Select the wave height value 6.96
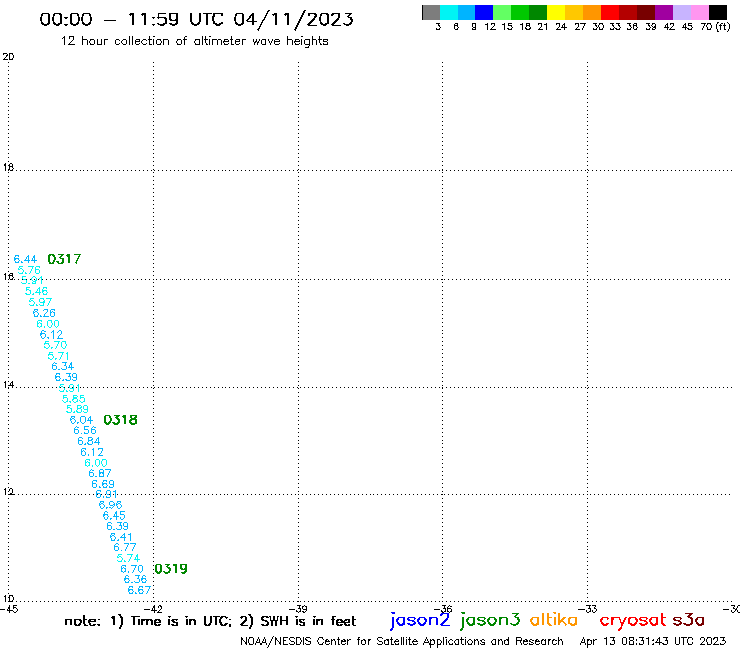 point(110,505)
